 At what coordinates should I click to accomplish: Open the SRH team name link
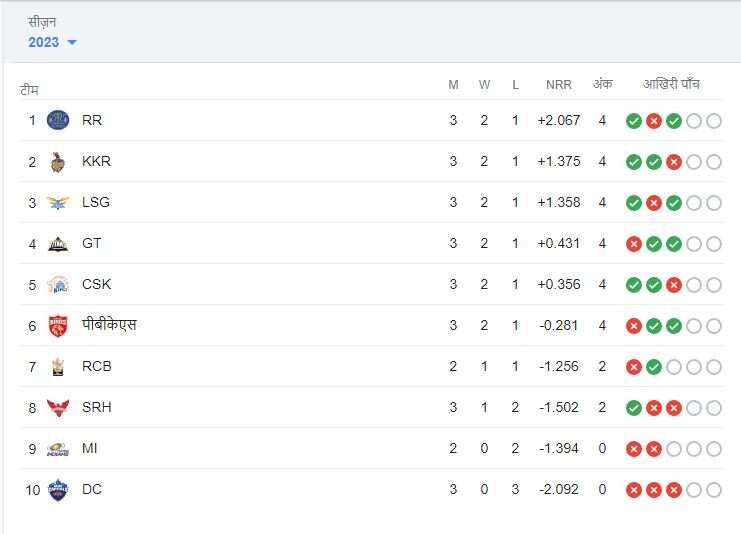tap(96, 408)
